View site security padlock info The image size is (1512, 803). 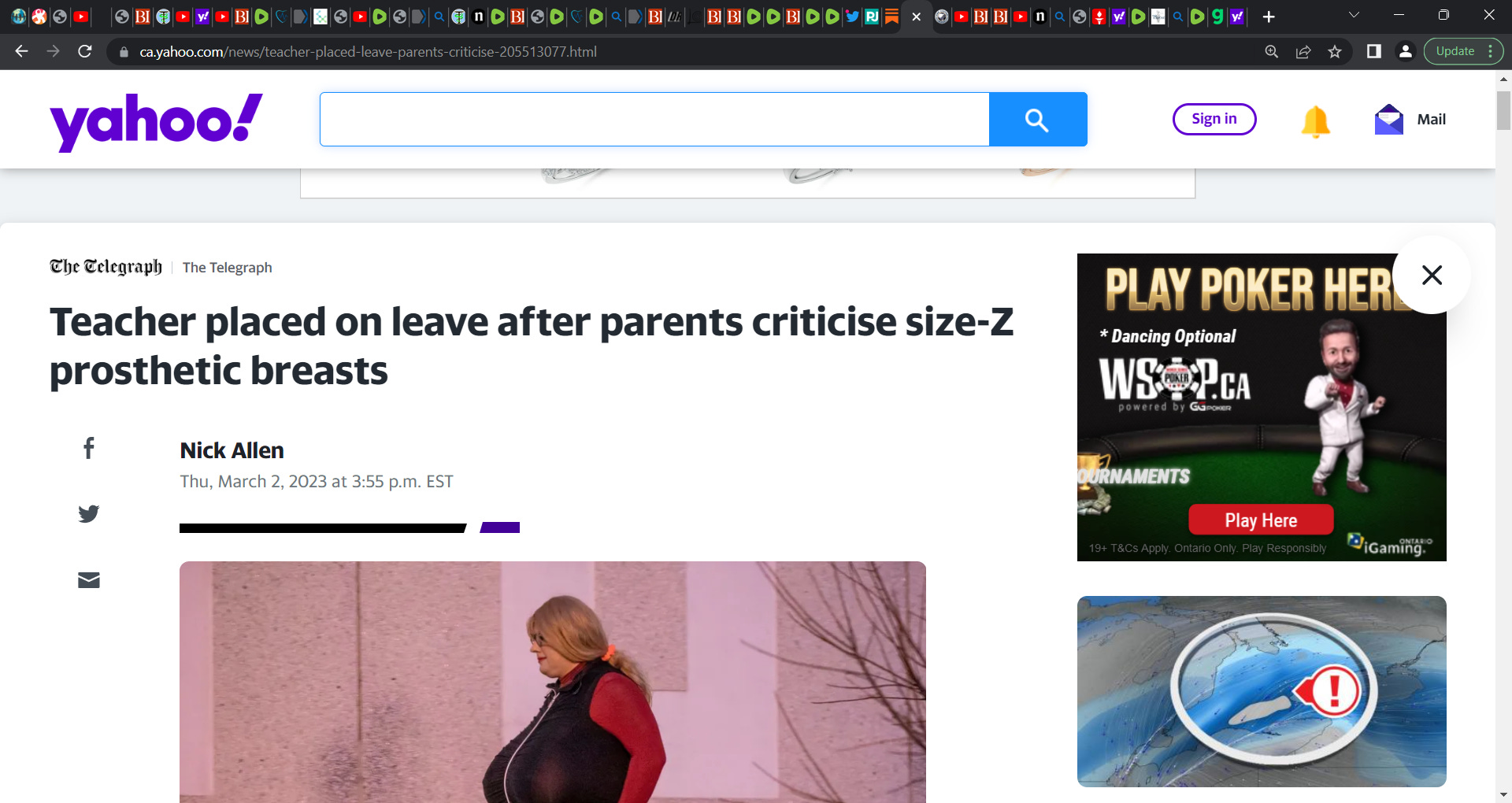point(124,52)
